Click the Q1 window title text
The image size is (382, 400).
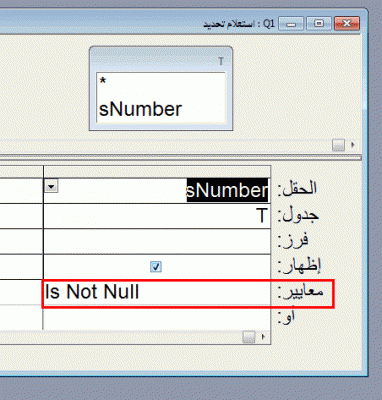[x=239, y=24]
